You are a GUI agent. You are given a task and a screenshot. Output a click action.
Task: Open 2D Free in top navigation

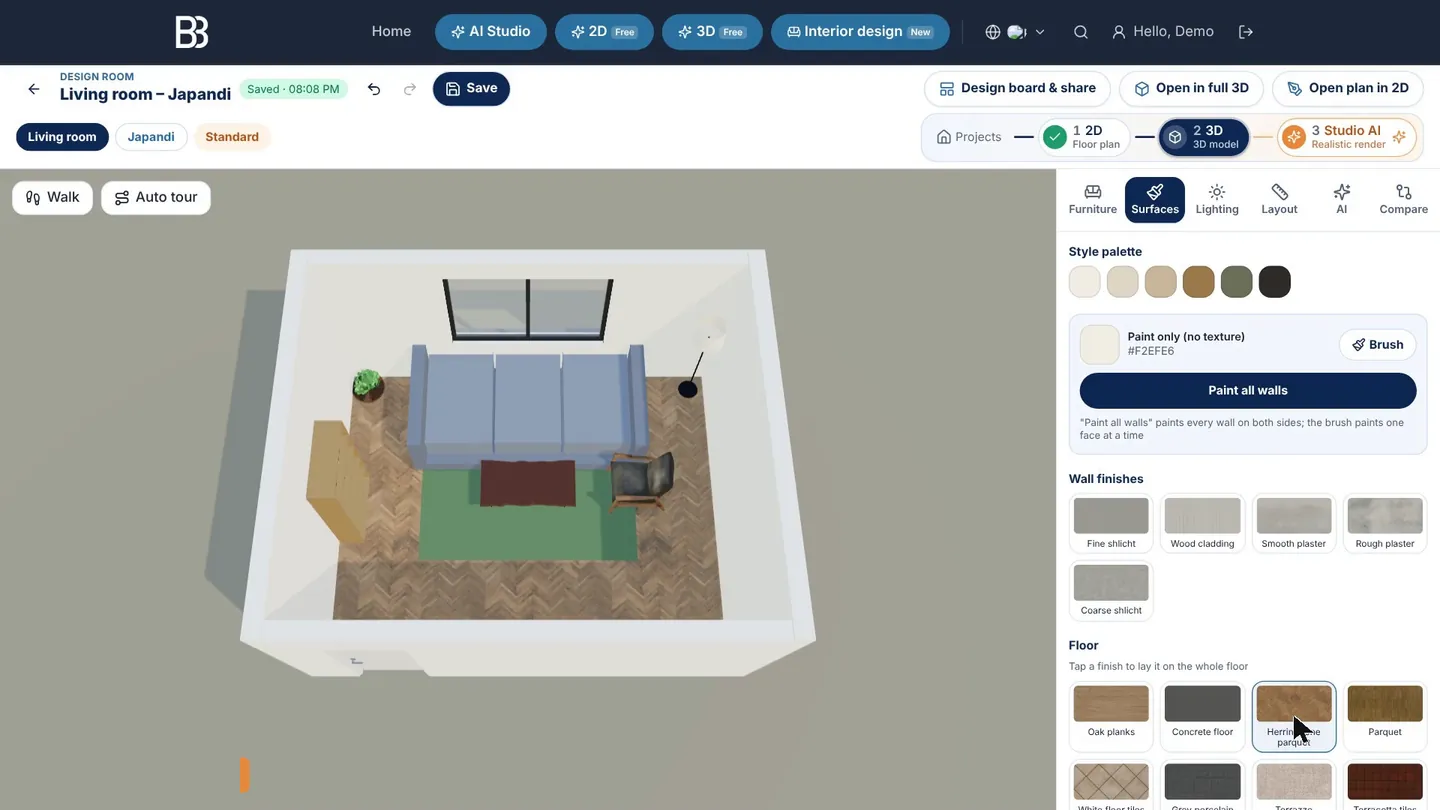604,32
